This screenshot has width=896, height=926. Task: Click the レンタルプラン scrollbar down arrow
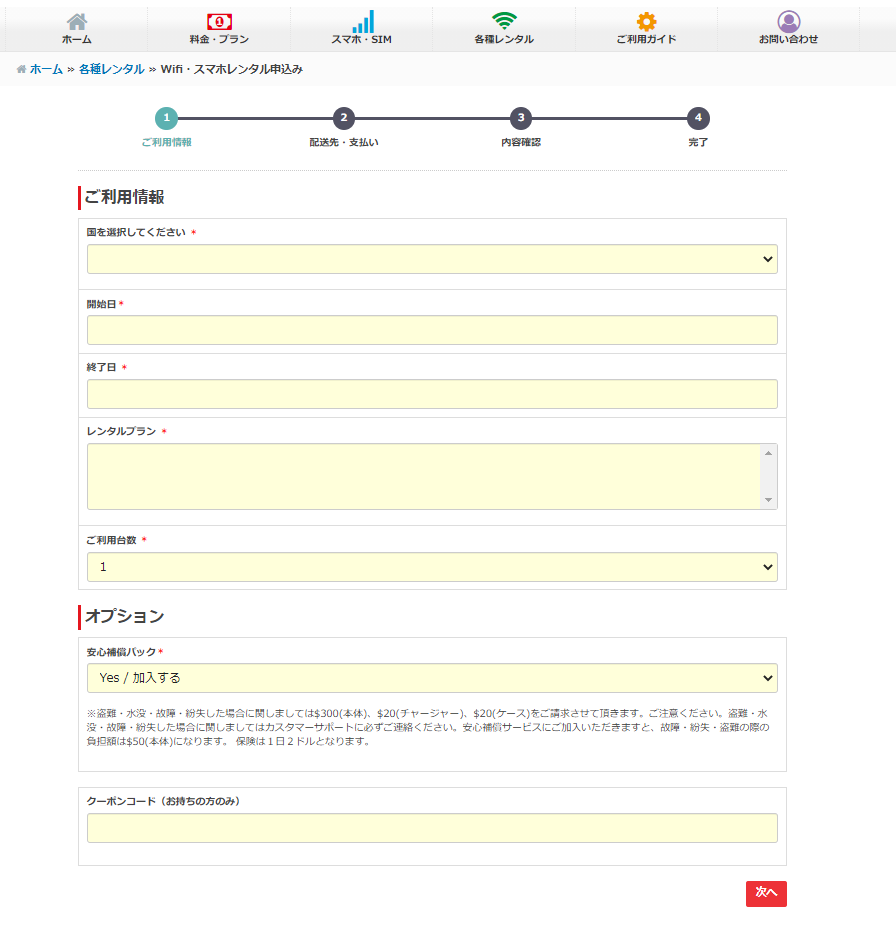(768, 500)
